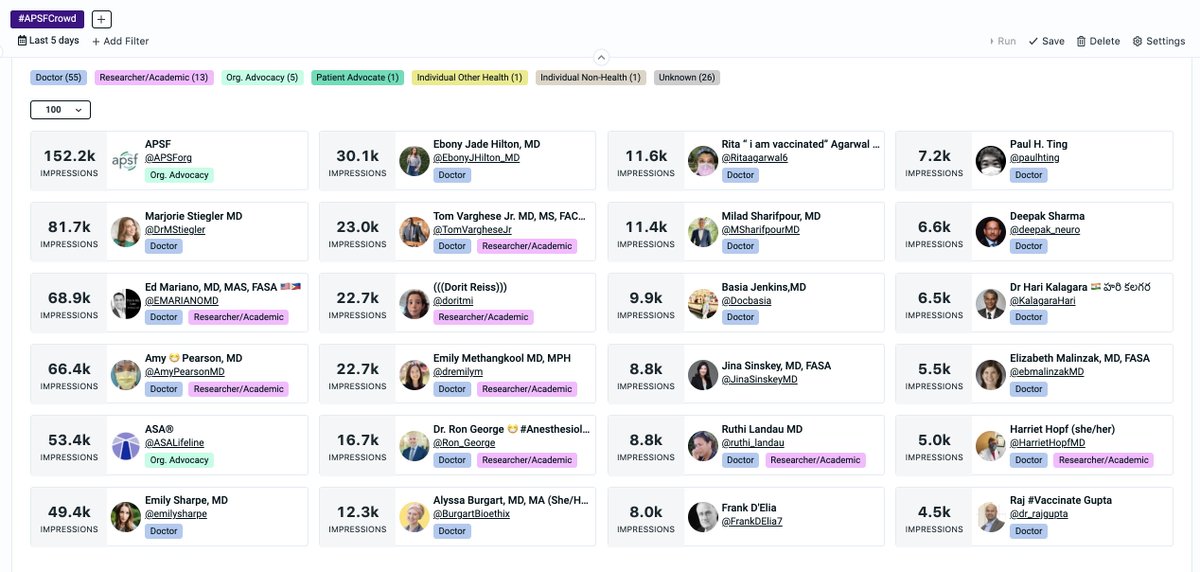Image resolution: width=1200 pixels, height=572 pixels.
Task: Filter by Unknown (26) tag
Action: click(x=687, y=77)
